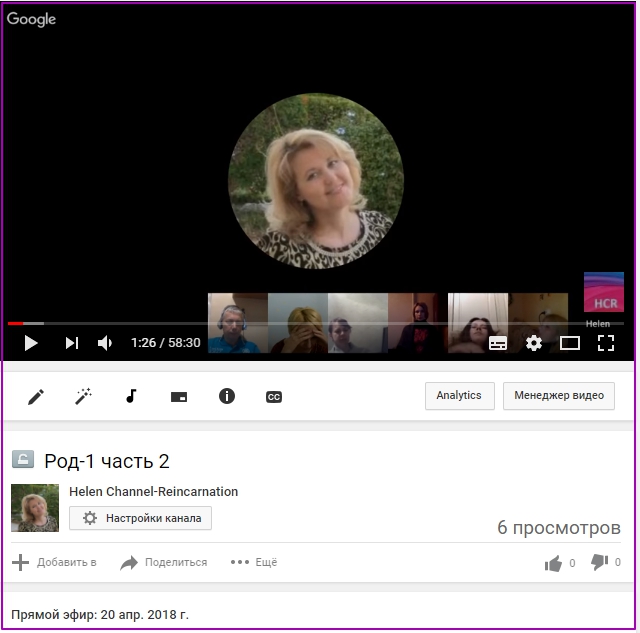Click the thumbs up like icon

[x=553, y=563]
